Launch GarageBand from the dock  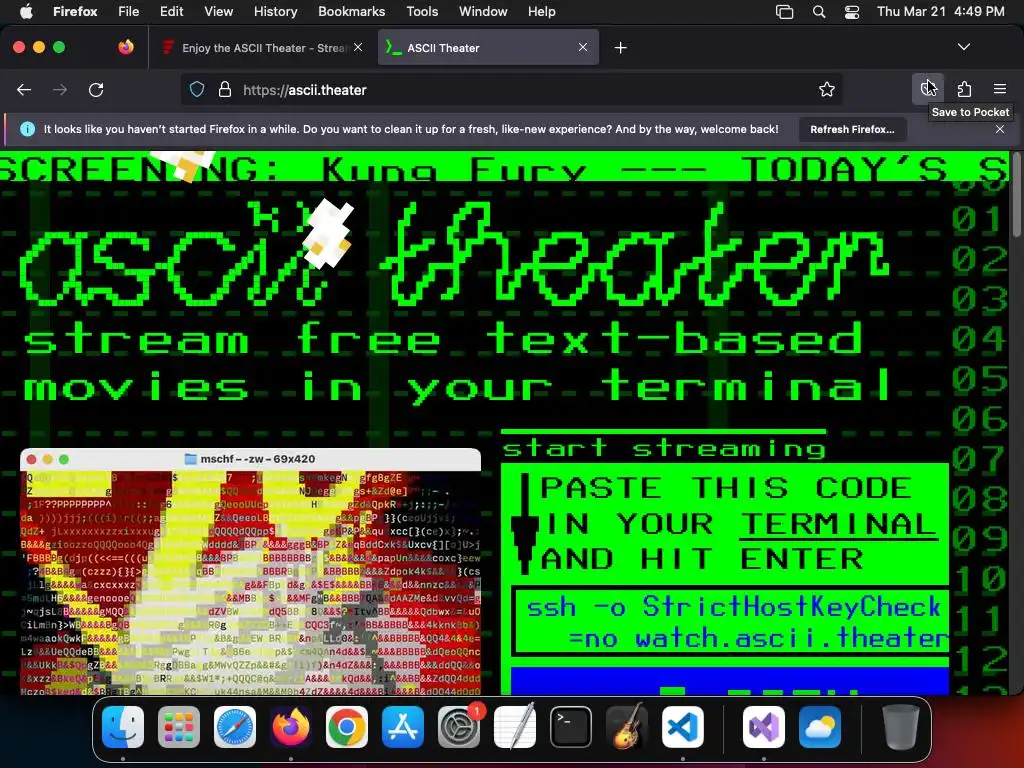point(627,727)
